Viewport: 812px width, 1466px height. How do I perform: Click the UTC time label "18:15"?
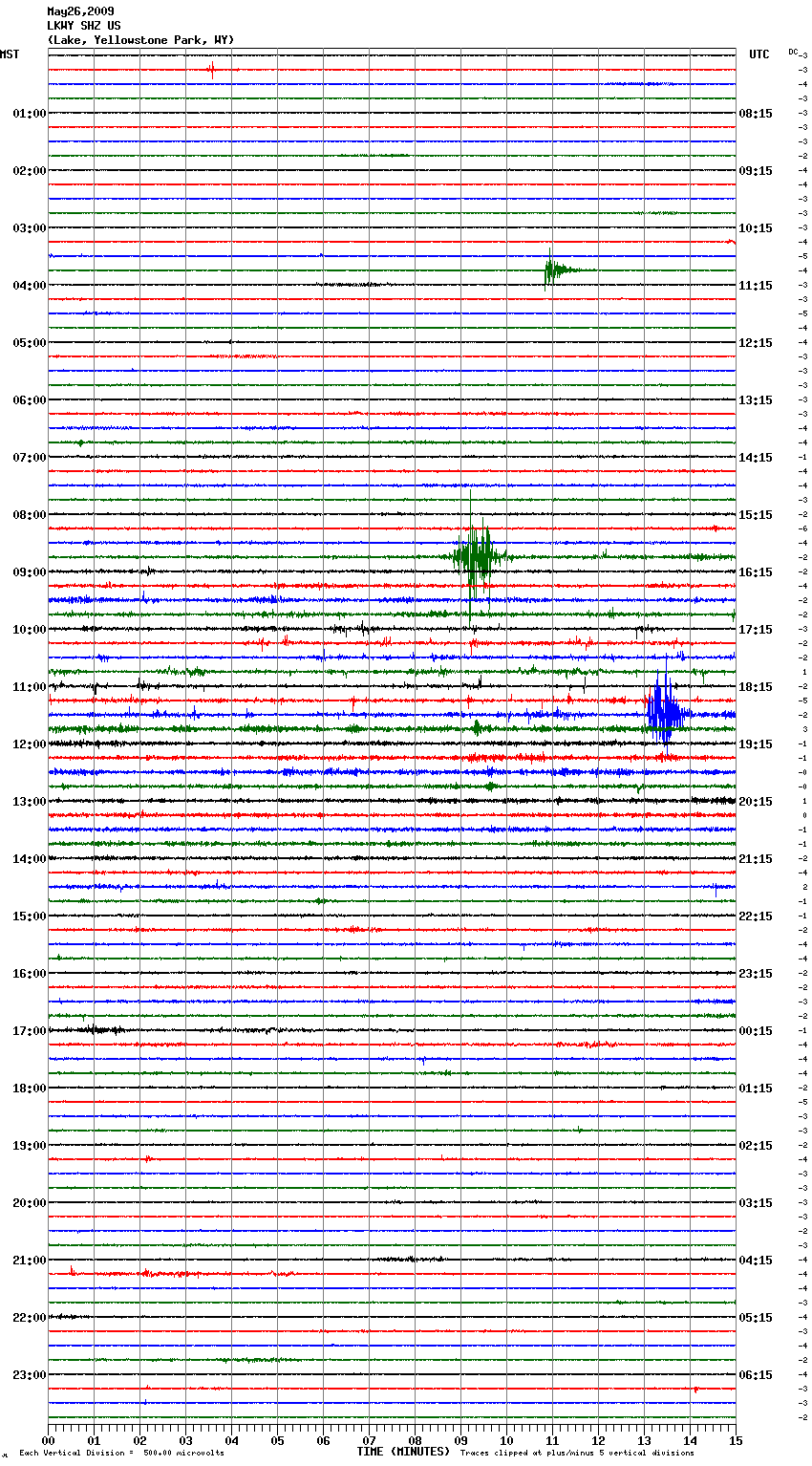click(756, 687)
